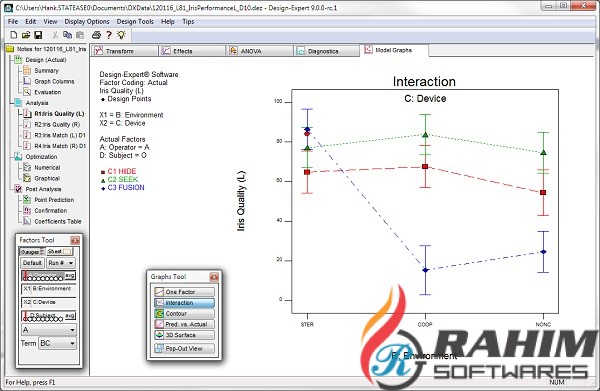Save the design with the floppy disk icon
The width and height of the screenshot is (600, 391).
38,35
